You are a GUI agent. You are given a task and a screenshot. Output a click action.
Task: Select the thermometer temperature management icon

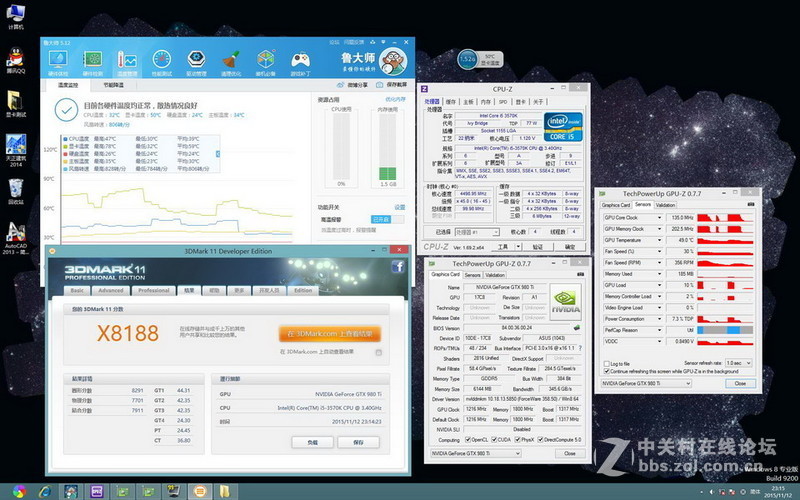[x=127, y=60]
